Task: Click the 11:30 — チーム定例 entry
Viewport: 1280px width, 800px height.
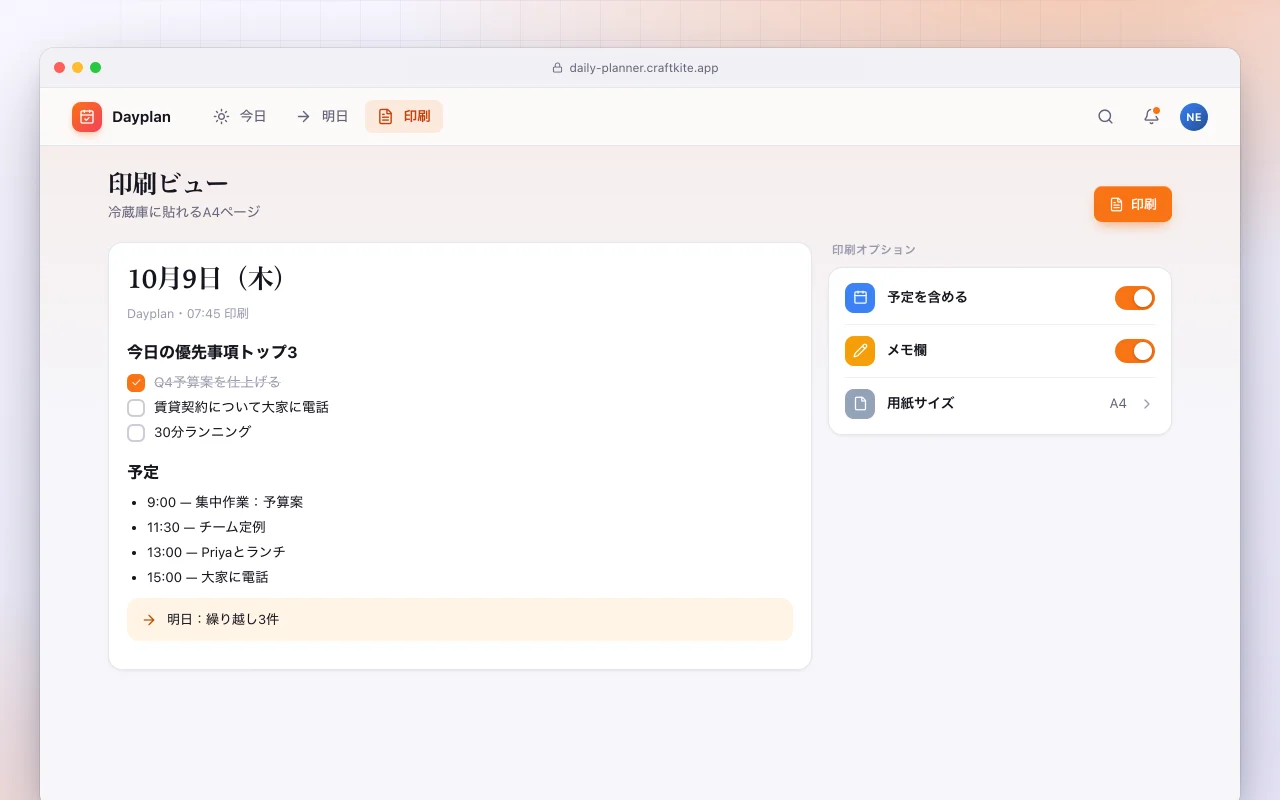Action: pyautogui.click(x=206, y=527)
